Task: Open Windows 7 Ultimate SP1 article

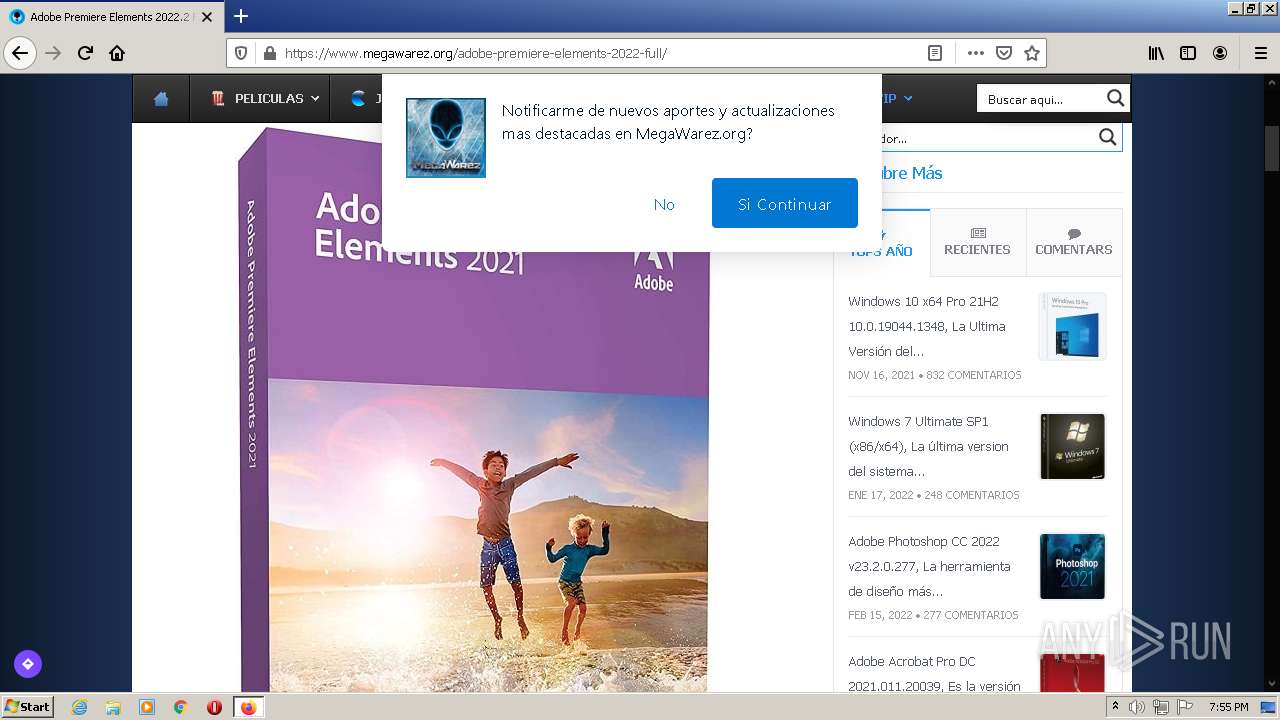Action: pyautogui.click(x=928, y=446)
